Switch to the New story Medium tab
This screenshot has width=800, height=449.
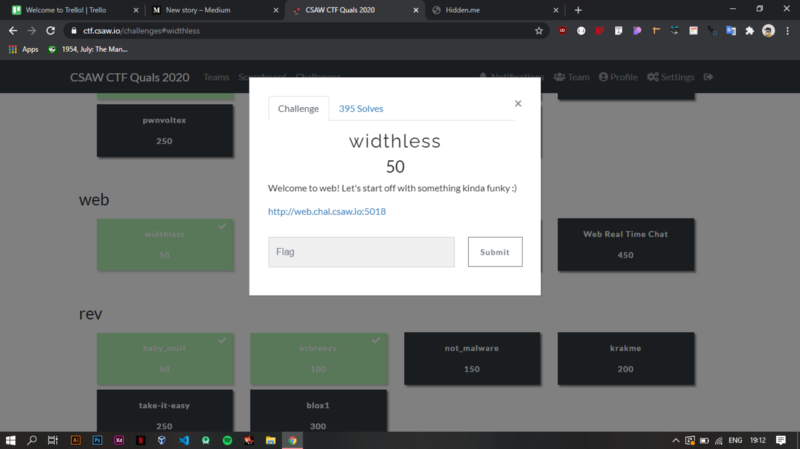tap(214, 10)
